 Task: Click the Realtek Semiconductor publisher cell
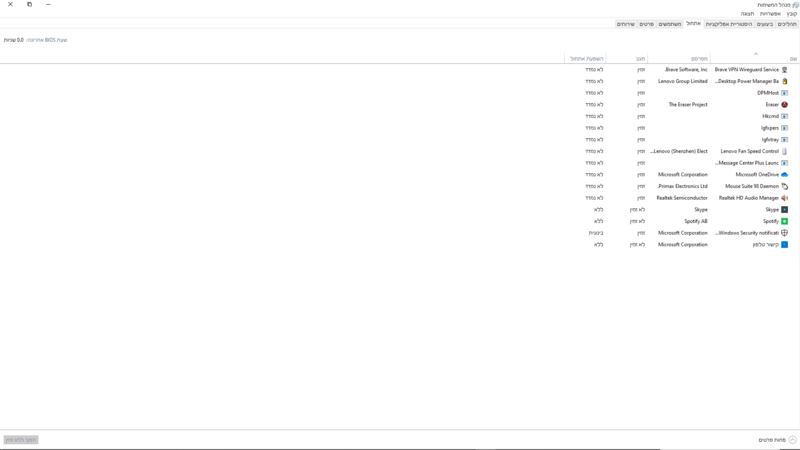point(682,198)
